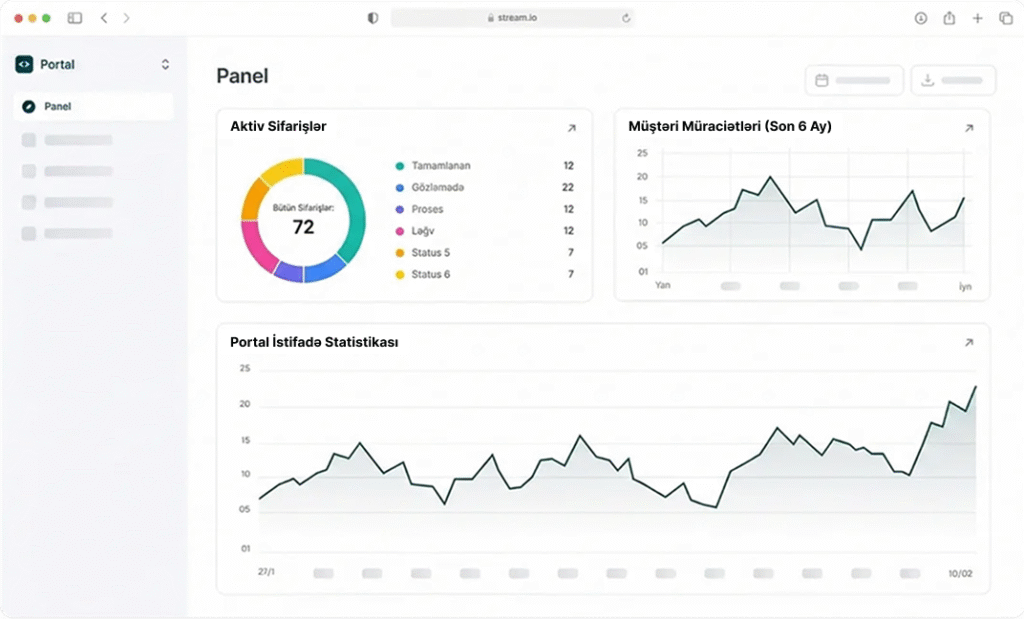Click the sidebar toggle icon in browser toolbar

pyautogui.click(x=75, y=18)
